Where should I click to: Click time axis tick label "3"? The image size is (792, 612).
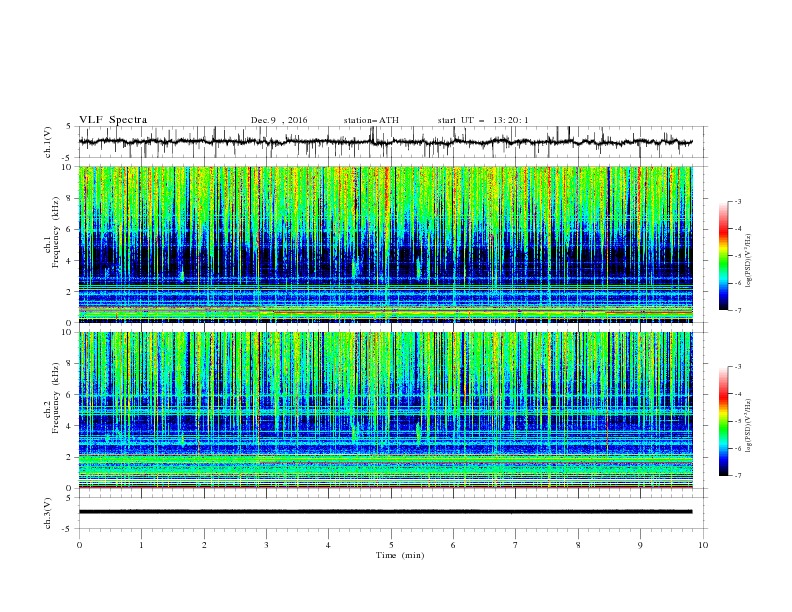266,545
